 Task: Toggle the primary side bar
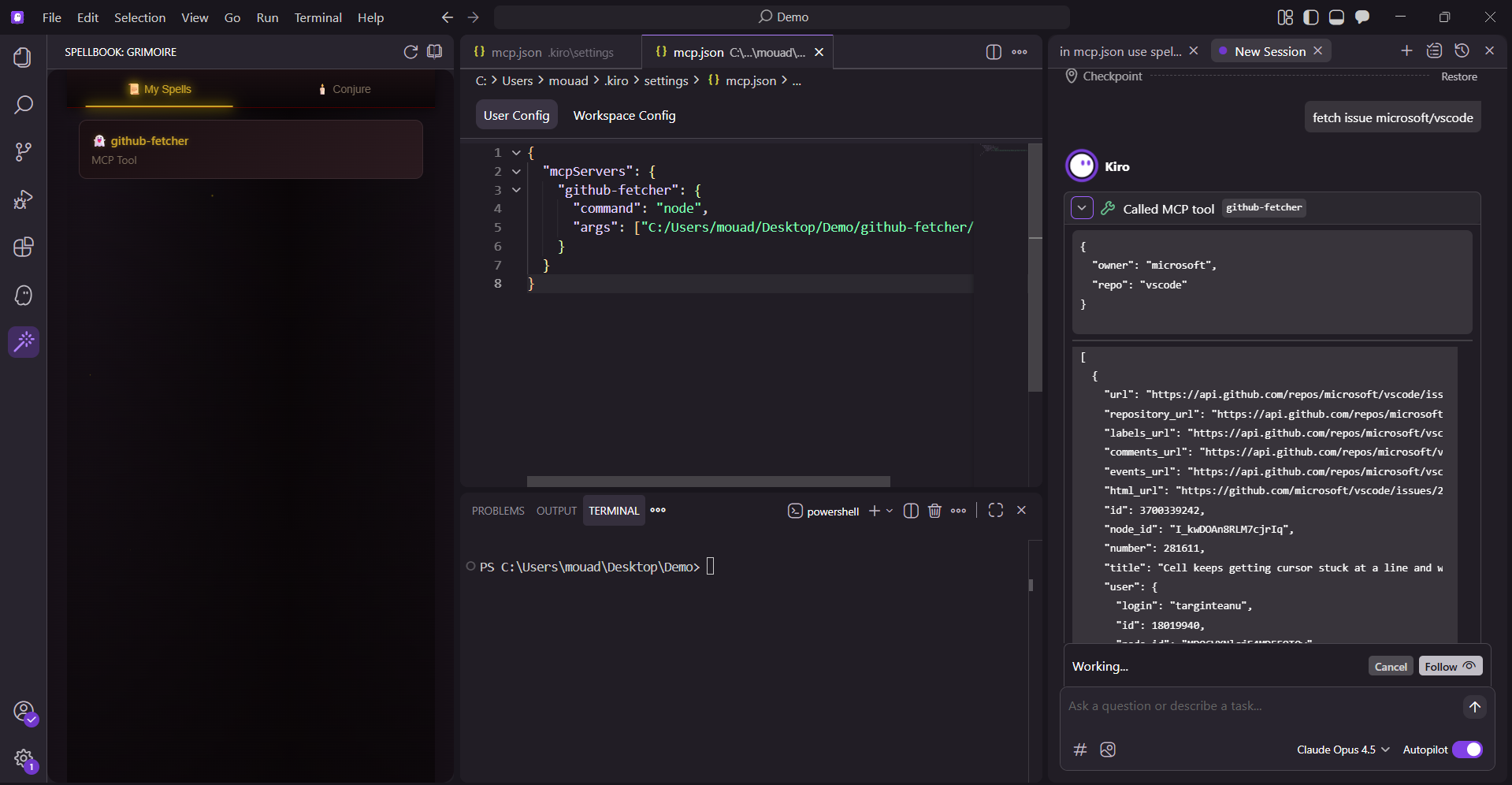tap(1311, 17)
